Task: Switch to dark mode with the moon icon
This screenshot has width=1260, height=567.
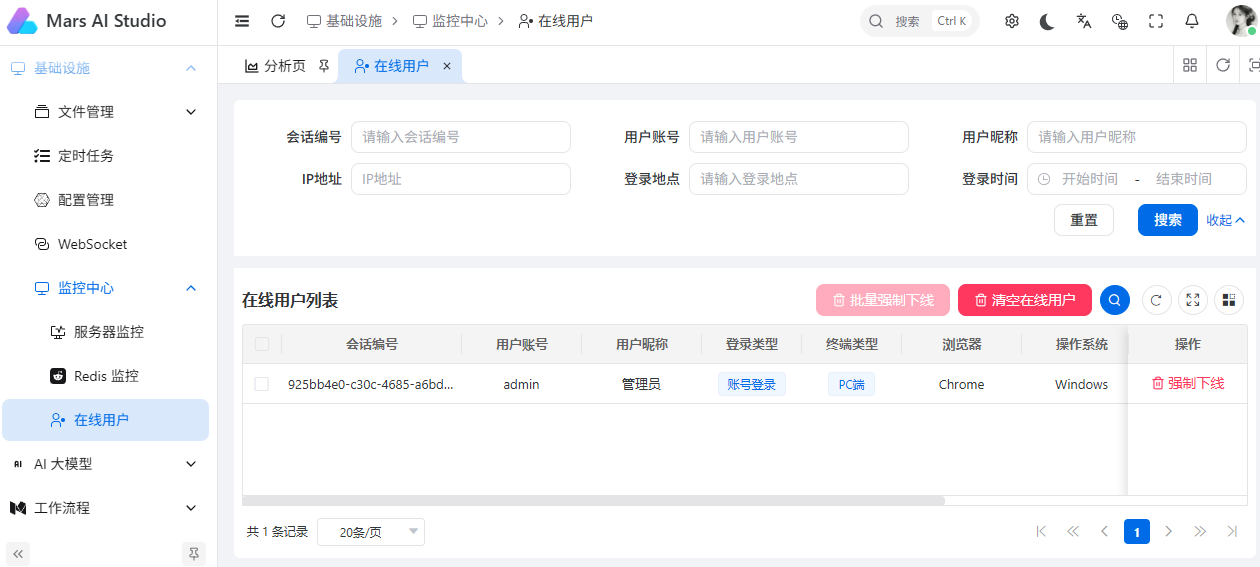Action: pyautogui.click(x=1047, y=21)
